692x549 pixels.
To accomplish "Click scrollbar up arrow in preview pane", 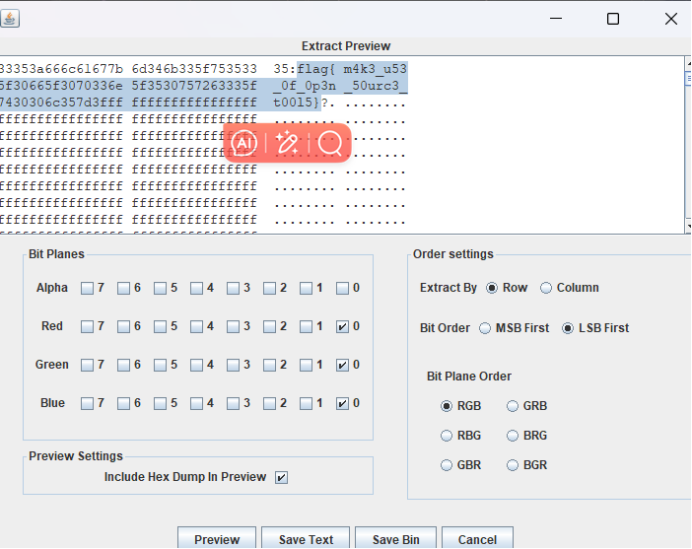I will coord(688,64).
